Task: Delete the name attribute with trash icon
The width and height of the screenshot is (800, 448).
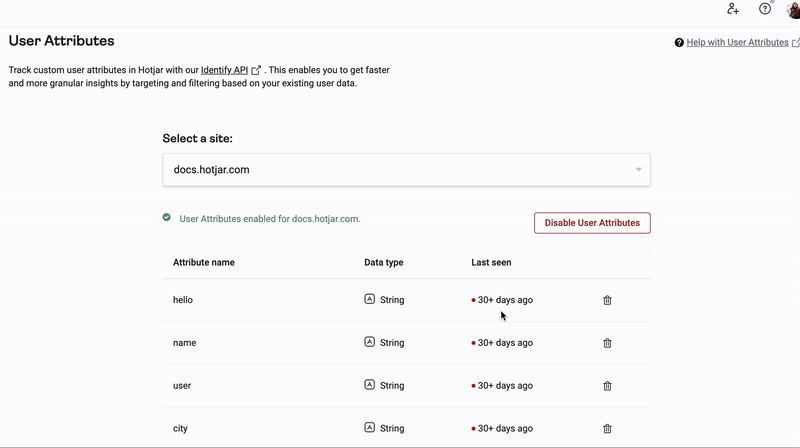Action: pyautogui.click(x=607, y=343)
